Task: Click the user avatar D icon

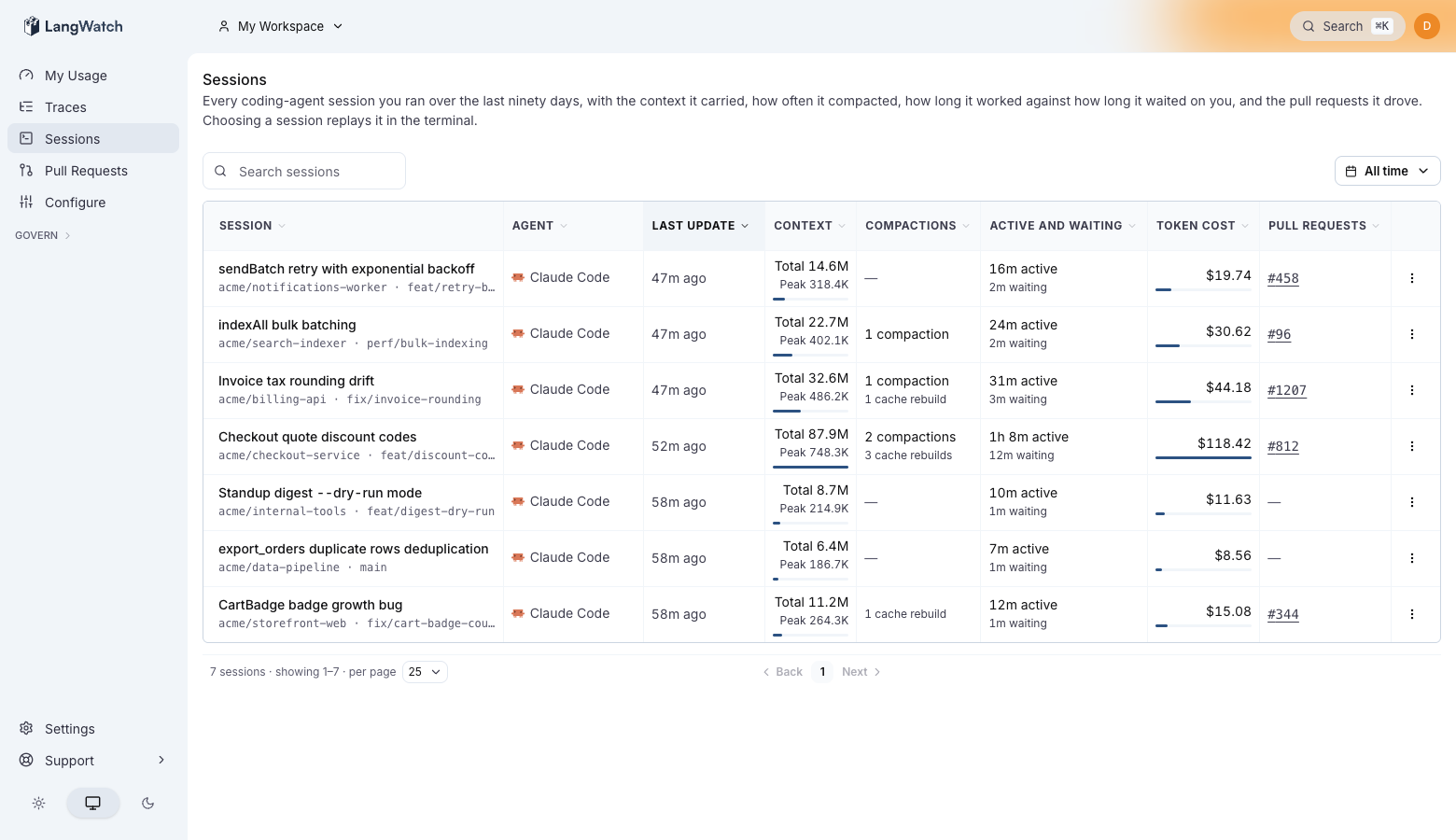Action: point(1426,26)
